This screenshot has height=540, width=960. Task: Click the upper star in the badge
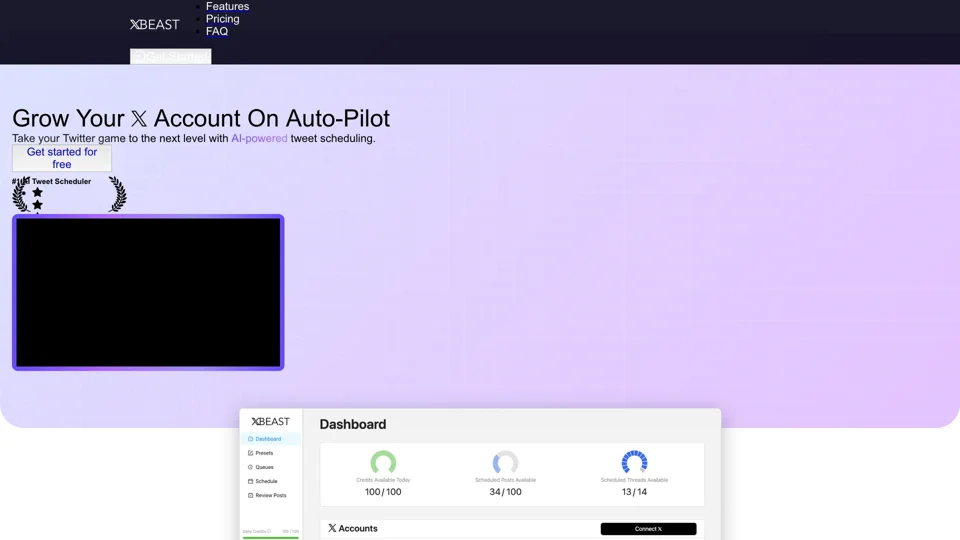pos(37,192)
